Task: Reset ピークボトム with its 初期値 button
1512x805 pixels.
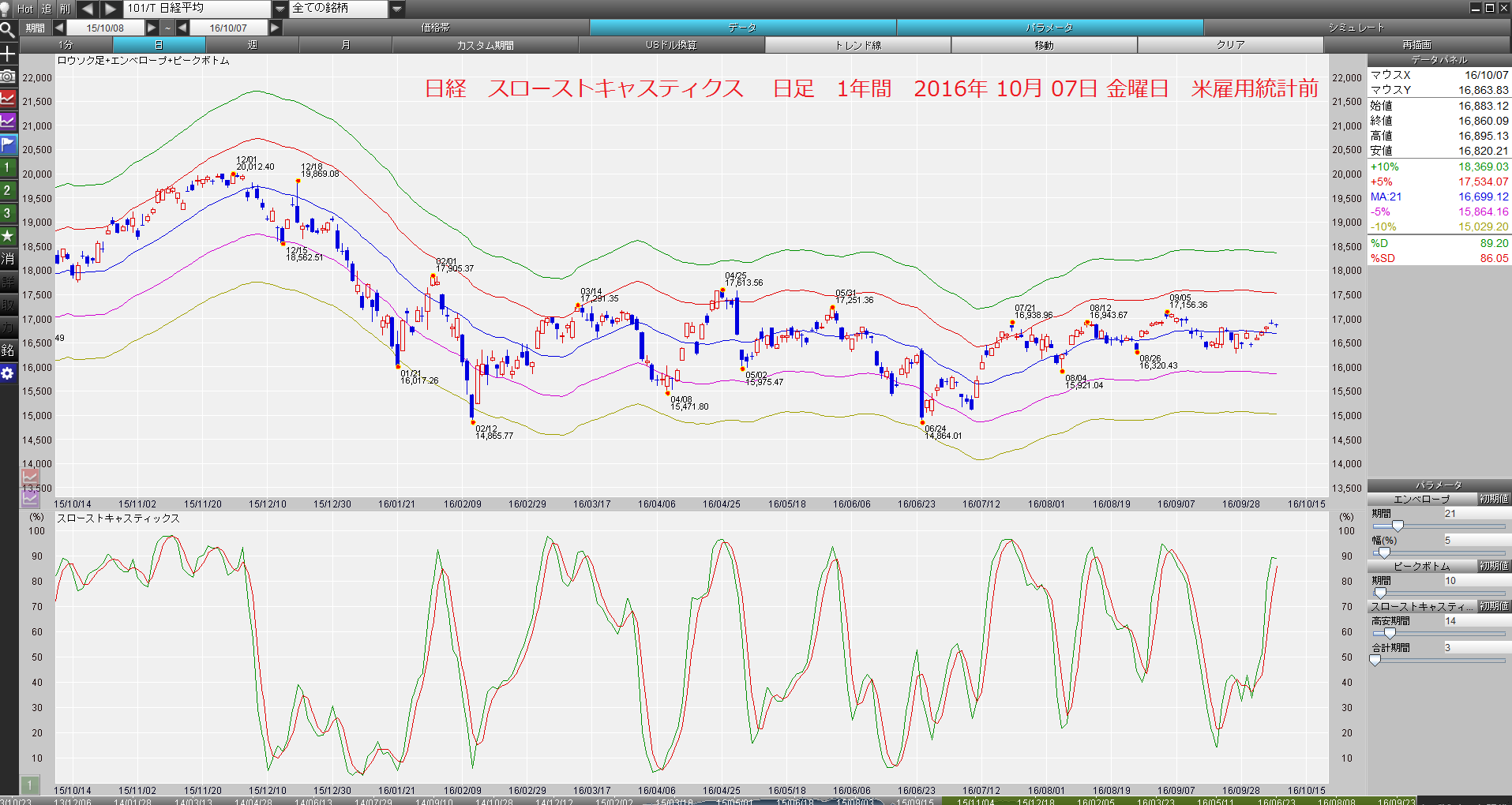Action: pos(1494,566)
